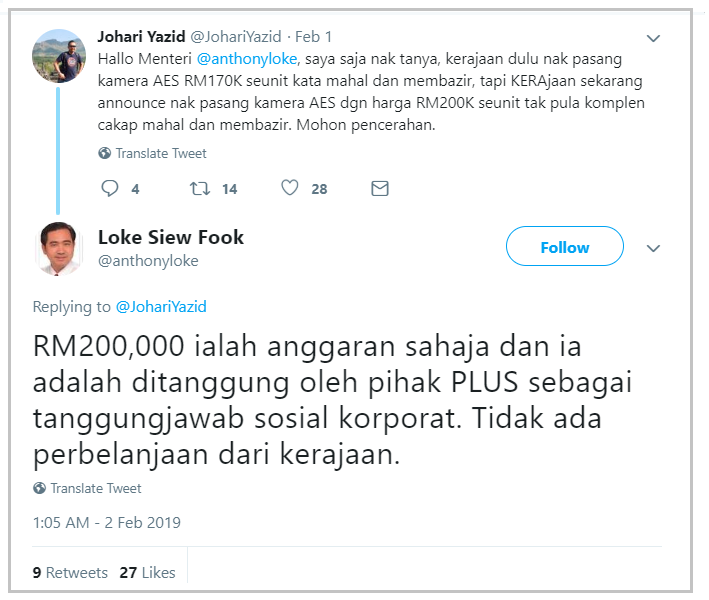This screenshot has width=709, height=600.
Task: Translate Loke Siew Fook's reply tweet
Action: tap(96, 488)
